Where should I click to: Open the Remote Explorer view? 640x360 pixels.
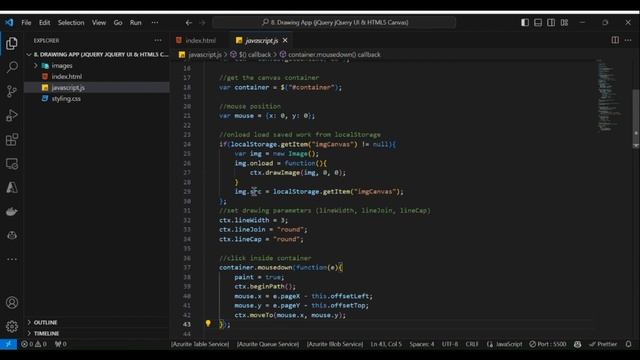tap(12, 164)
